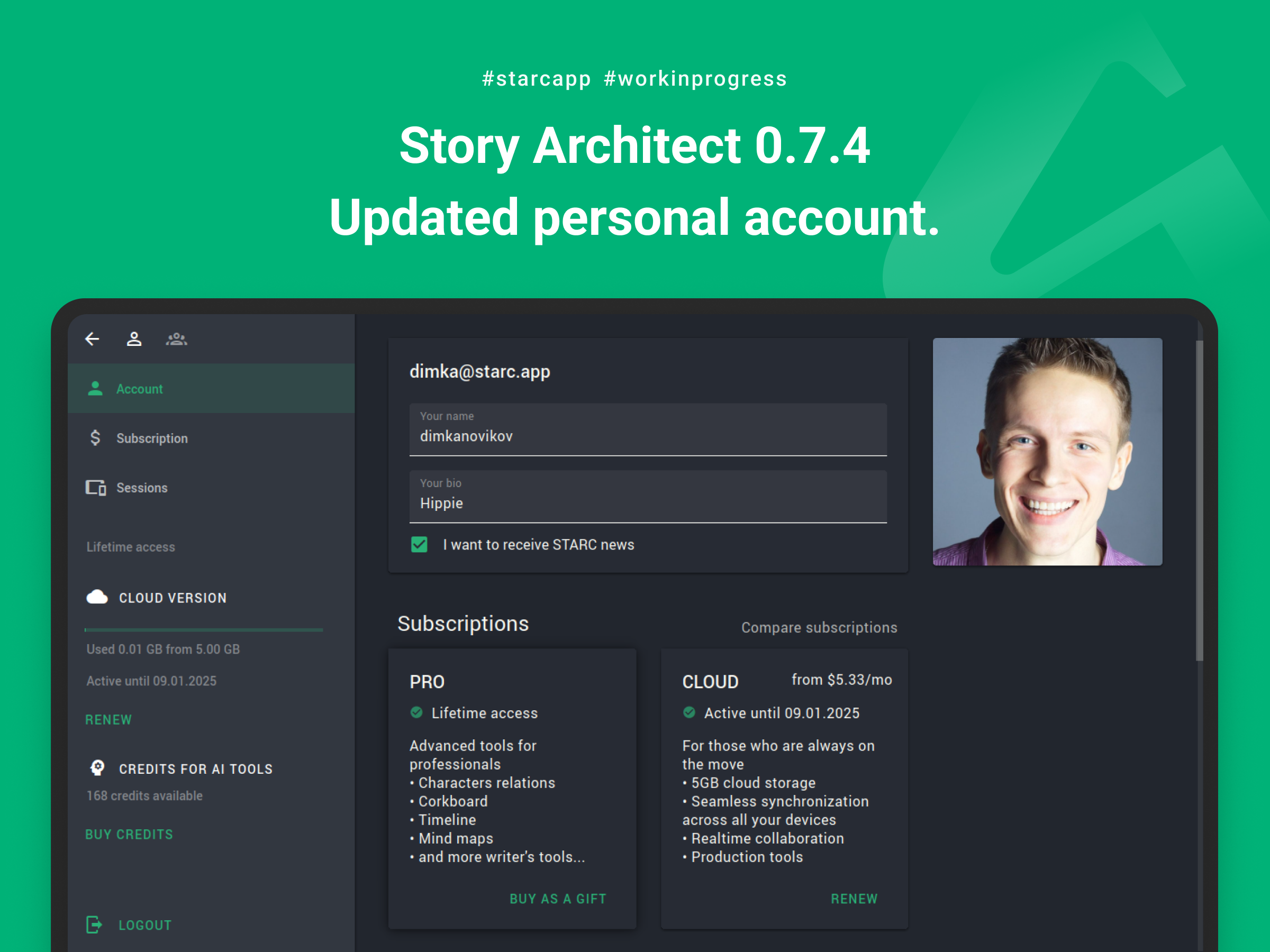
Task: Open Compare subscriptions link
Action: coord(819,627)
